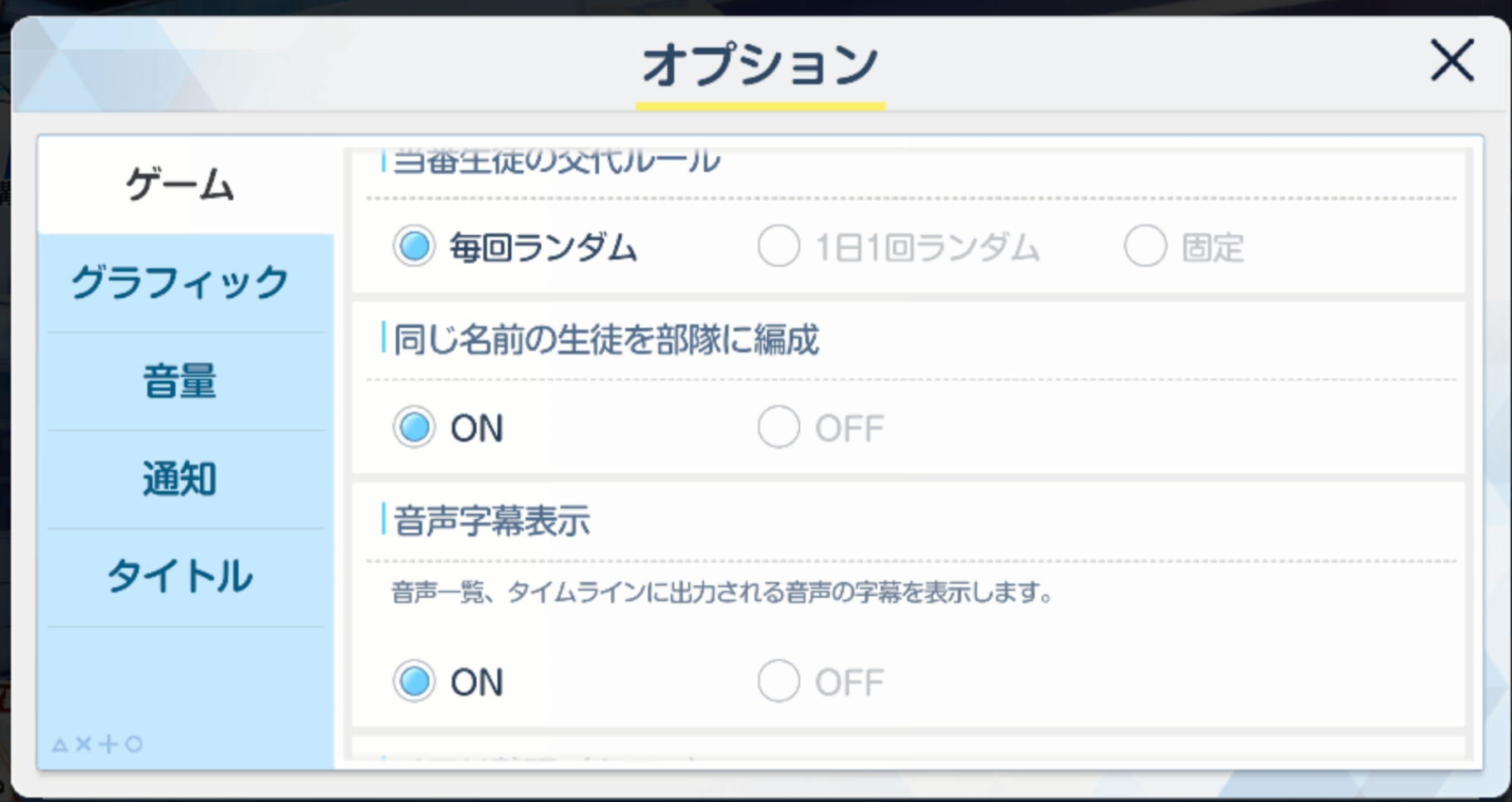Enable 音声字幕表示 with the ON option

[414, 682]
